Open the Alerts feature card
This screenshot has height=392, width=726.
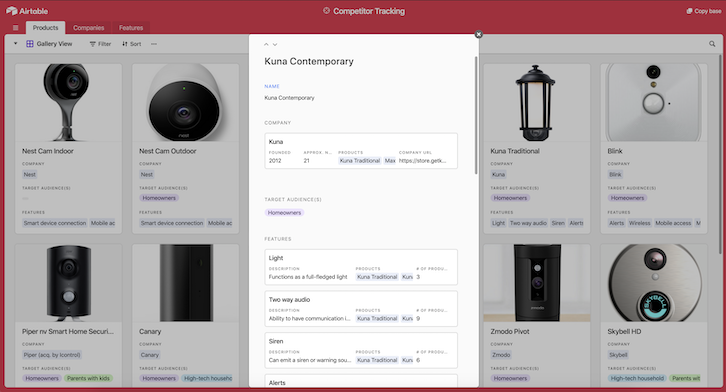(x=361, y=381)
